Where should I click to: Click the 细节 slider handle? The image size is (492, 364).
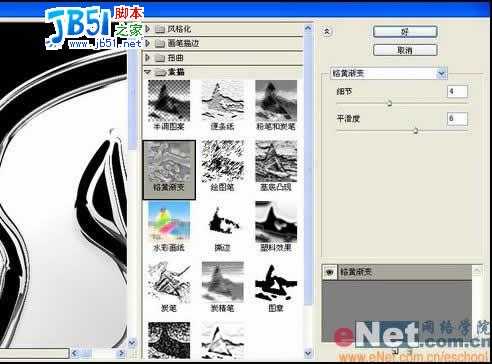pyautogui.click(x=389, y=103)
